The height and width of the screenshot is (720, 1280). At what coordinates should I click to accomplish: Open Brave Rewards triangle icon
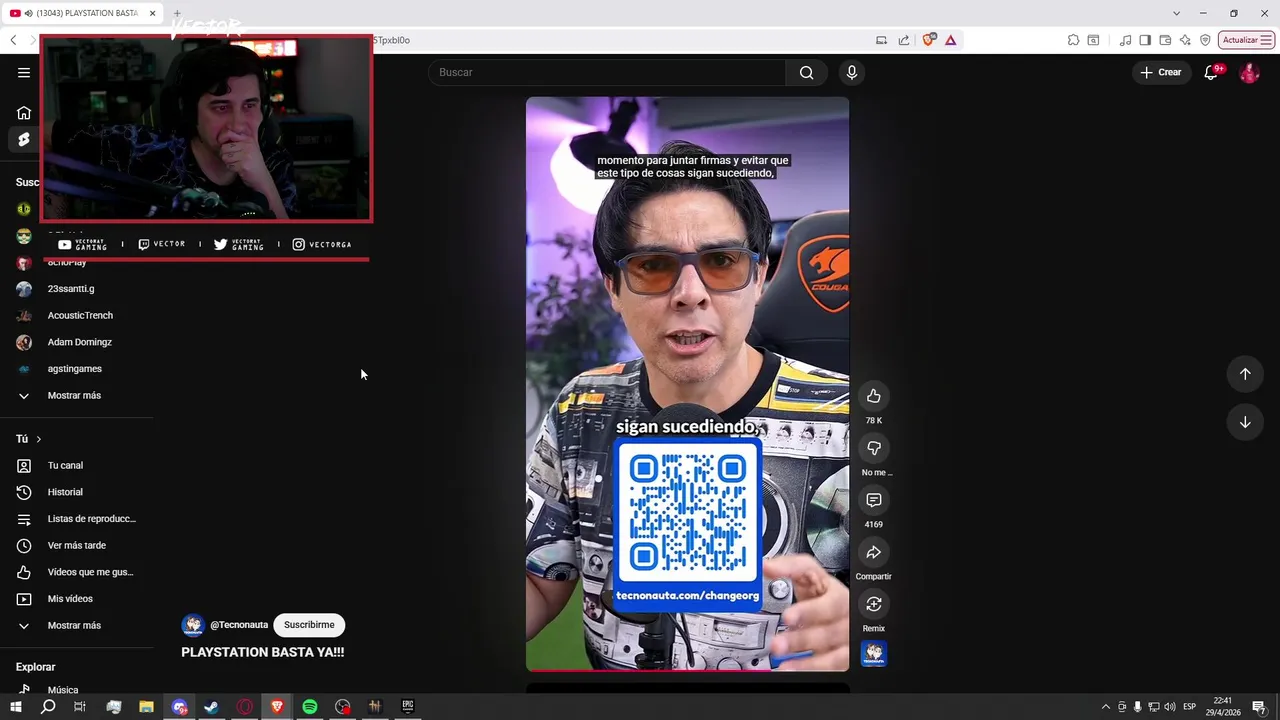(x=950, y=40)
